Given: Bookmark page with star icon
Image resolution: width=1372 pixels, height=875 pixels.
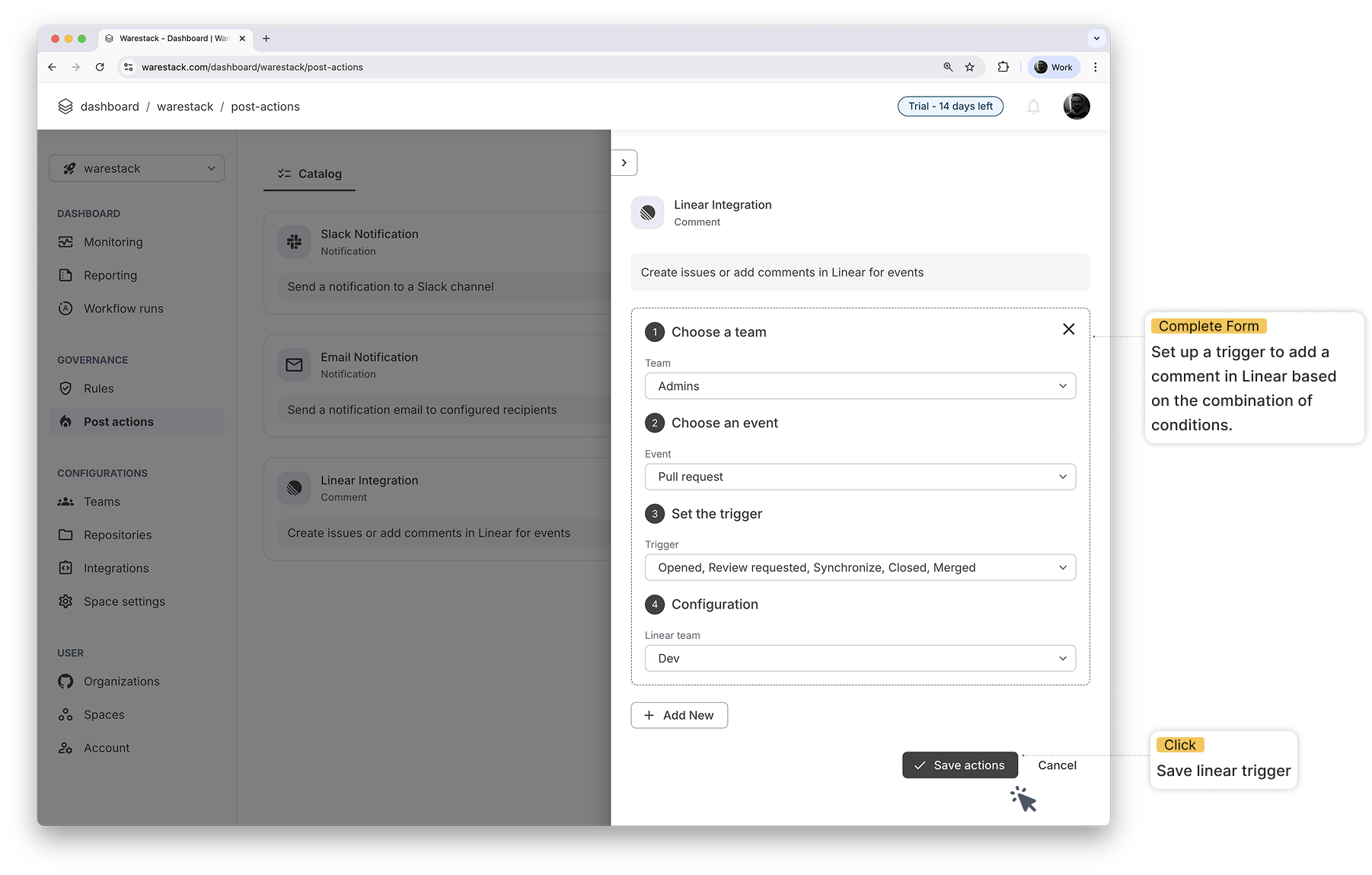Looking at the screenshot, I should 969,67.
